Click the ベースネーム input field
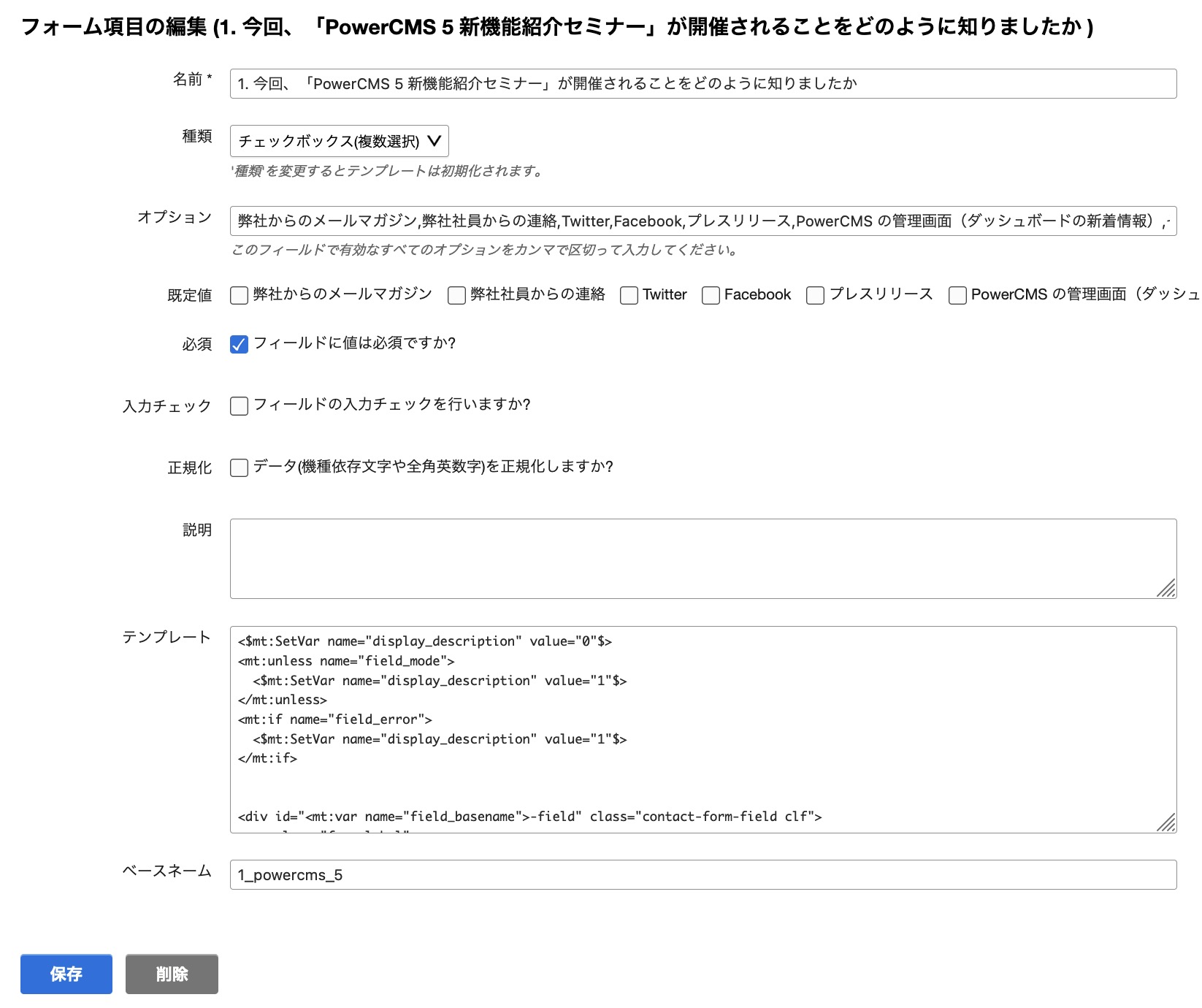The height and width of the screenshot is (1008, 1202). click(x=703, y=875)
